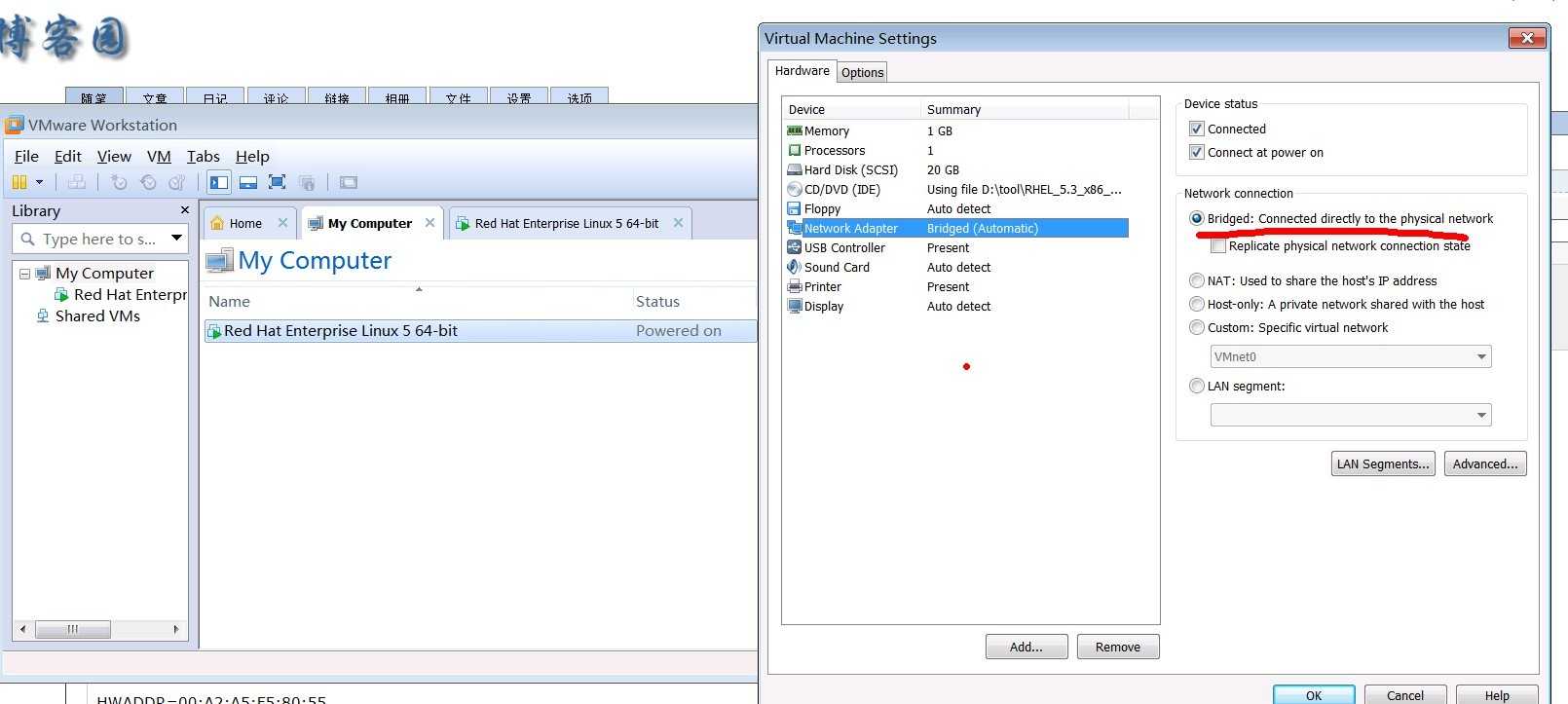
Task: Select the Printer device
Action: point(956,286)
